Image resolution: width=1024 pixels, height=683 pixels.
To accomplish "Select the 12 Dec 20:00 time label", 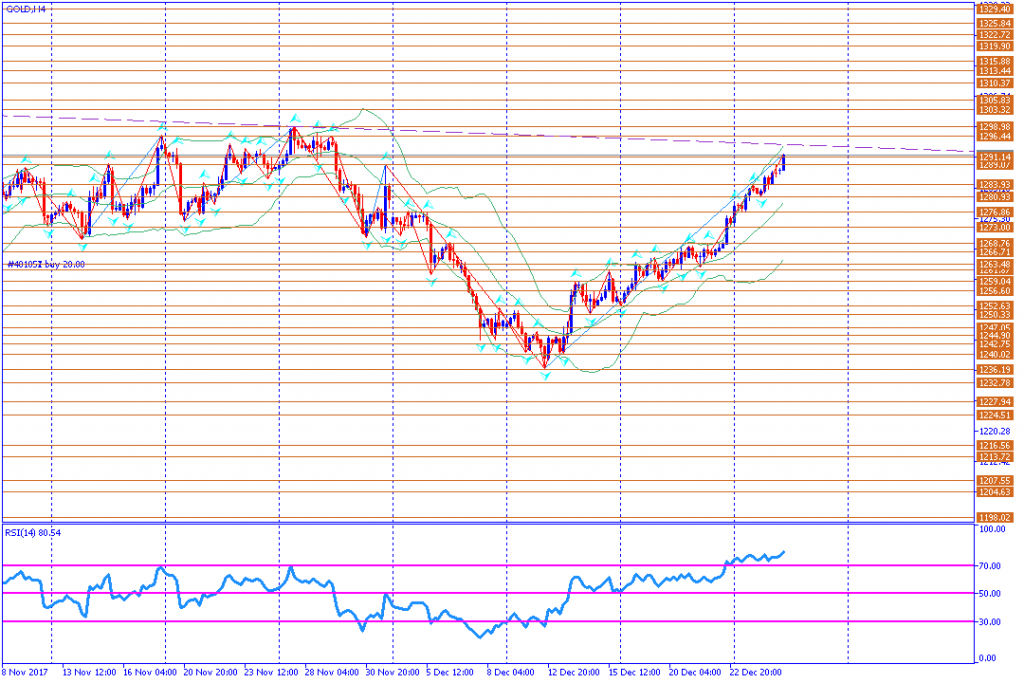I will [x=574, y=672].
